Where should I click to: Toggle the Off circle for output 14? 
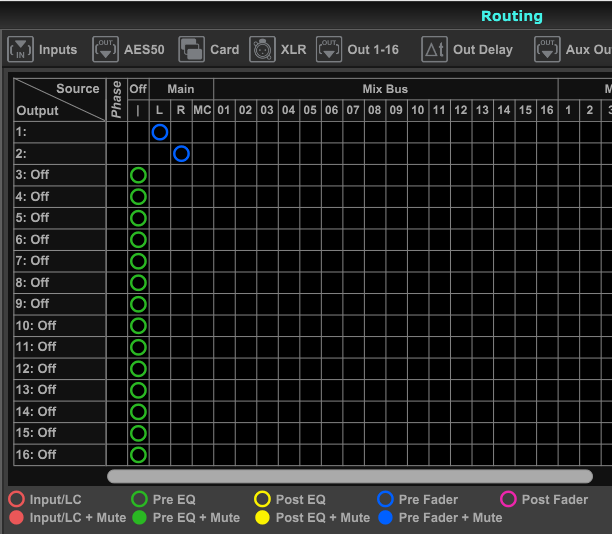pyautogui.click(x=138, y=411)
